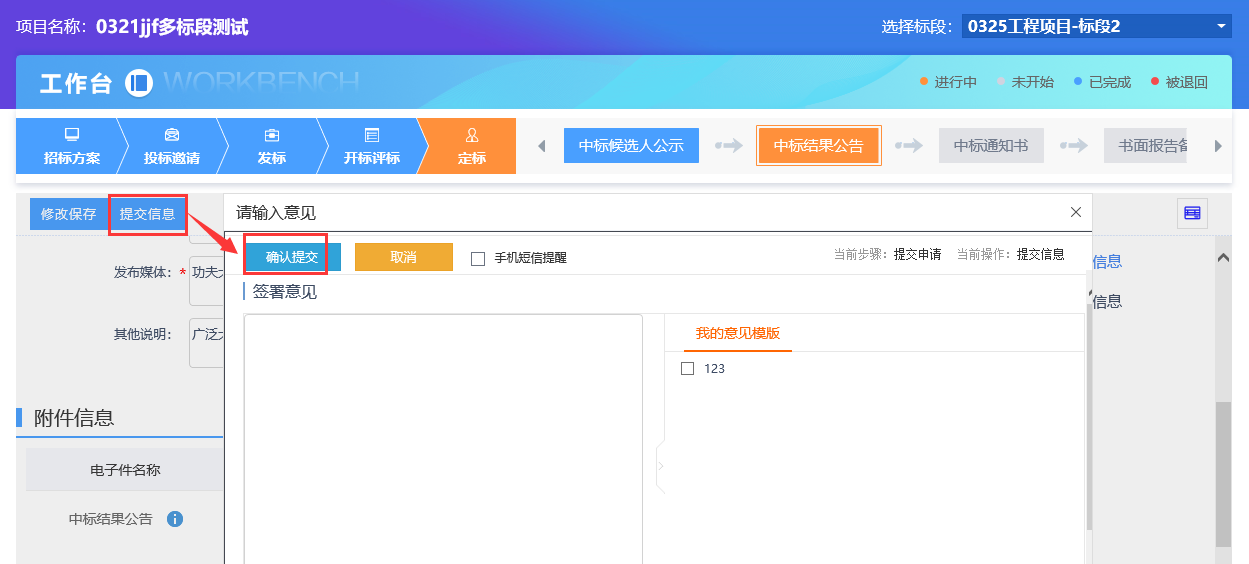This screenshot has width=1249, height=564.
Task: Click the workbench sidebar toggle icon
Action: (x=138, y=83)
